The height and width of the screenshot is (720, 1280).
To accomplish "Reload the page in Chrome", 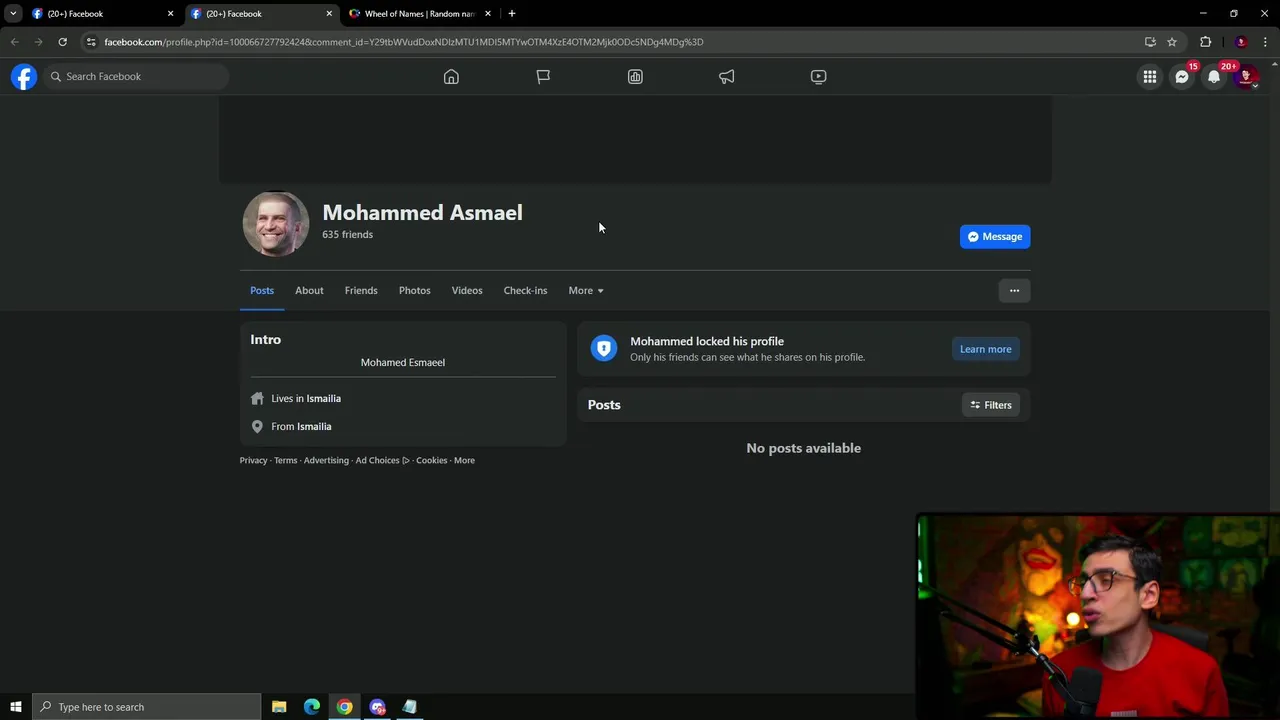I will (62, 42).
